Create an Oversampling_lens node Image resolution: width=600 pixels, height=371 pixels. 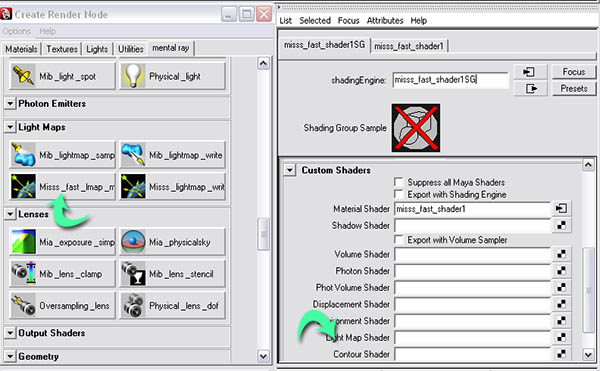tap(62, 305)
